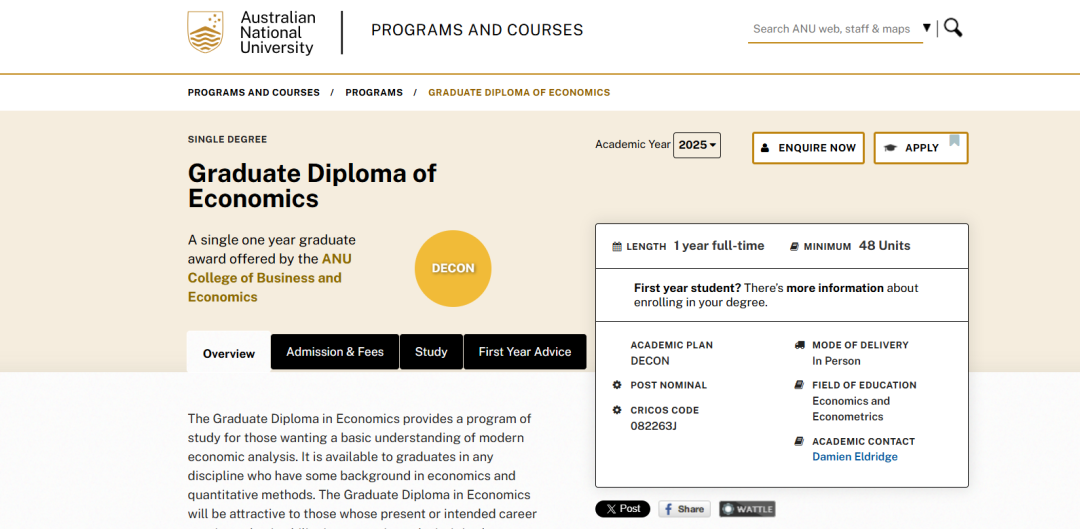Switch to the Admission & Fees tab
This screenshot has width=1080, height=529.
tap(335, 352)
